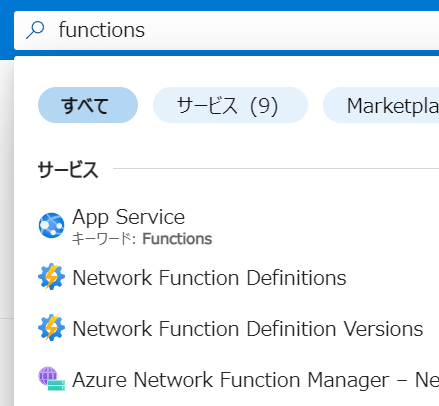
Task: Click the キーワード: Functions subtitle text
Action: 142,239
